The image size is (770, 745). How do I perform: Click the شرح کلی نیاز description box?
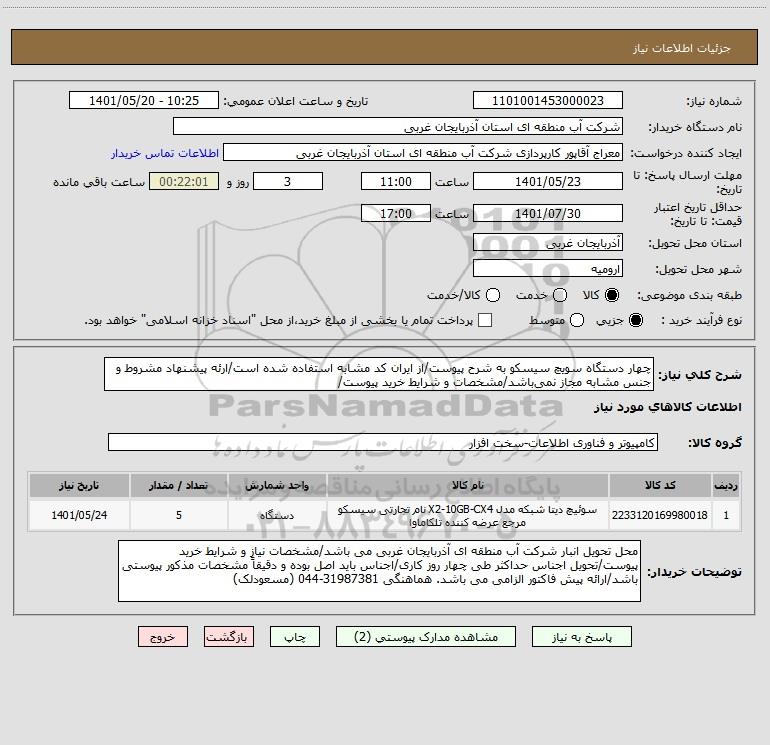click(x=379, y=375)
